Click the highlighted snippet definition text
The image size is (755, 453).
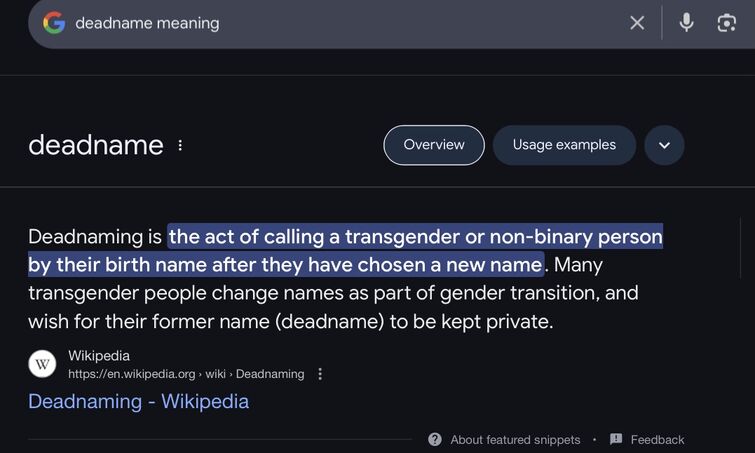click(345, 250)
